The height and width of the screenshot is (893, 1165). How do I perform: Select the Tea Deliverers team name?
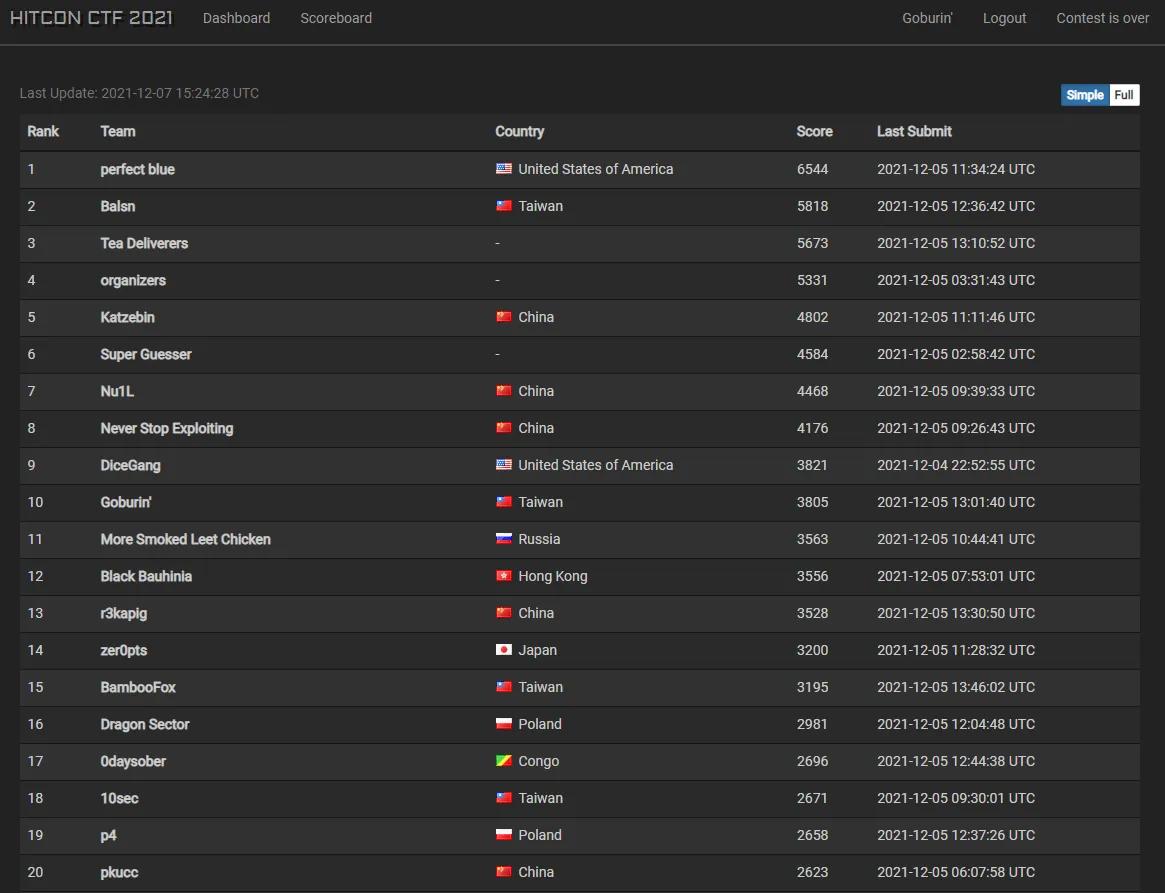[x=144, y=243]
